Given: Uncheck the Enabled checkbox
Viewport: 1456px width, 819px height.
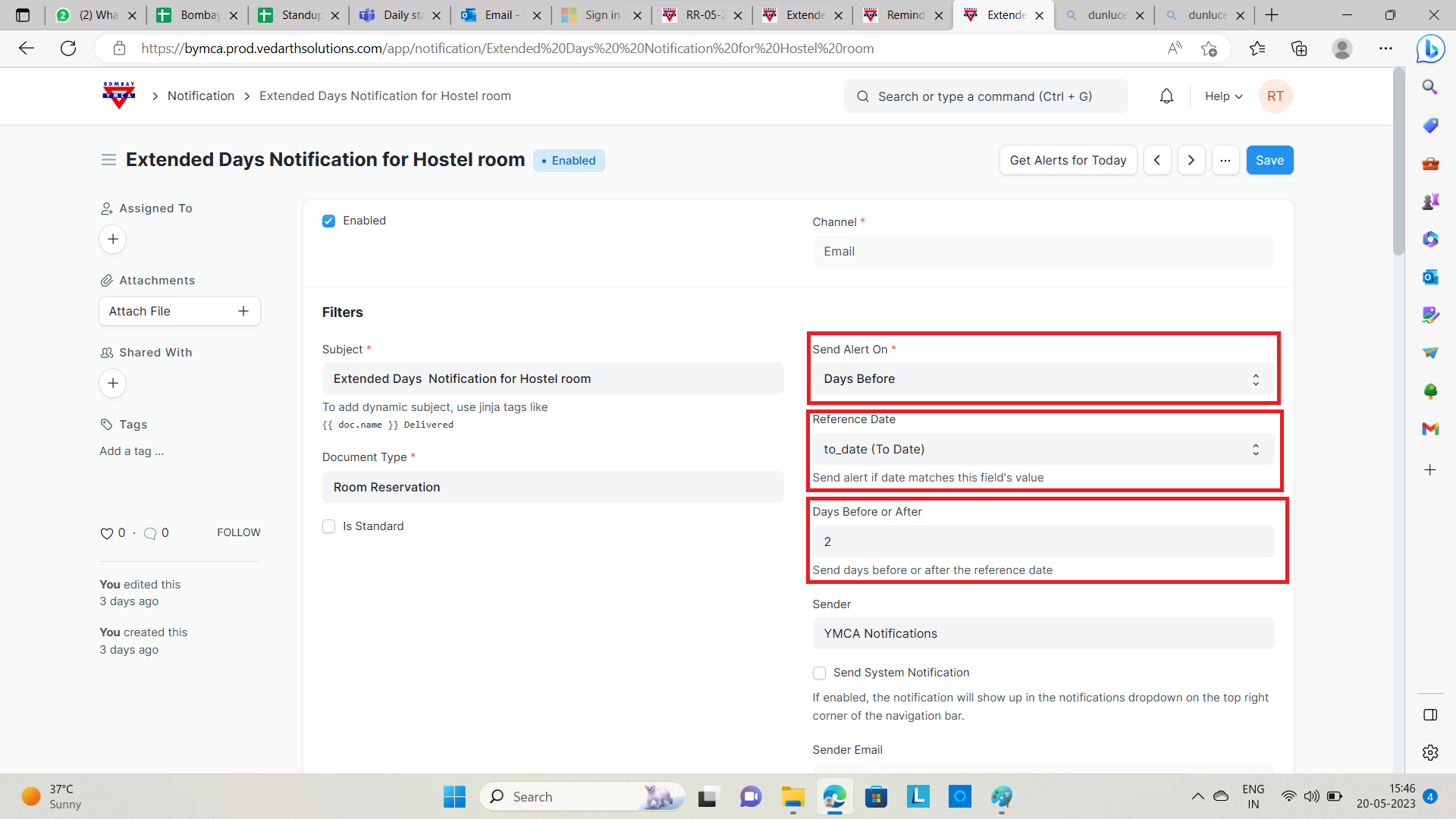Looking at the screenshot, I should point(328,221).
